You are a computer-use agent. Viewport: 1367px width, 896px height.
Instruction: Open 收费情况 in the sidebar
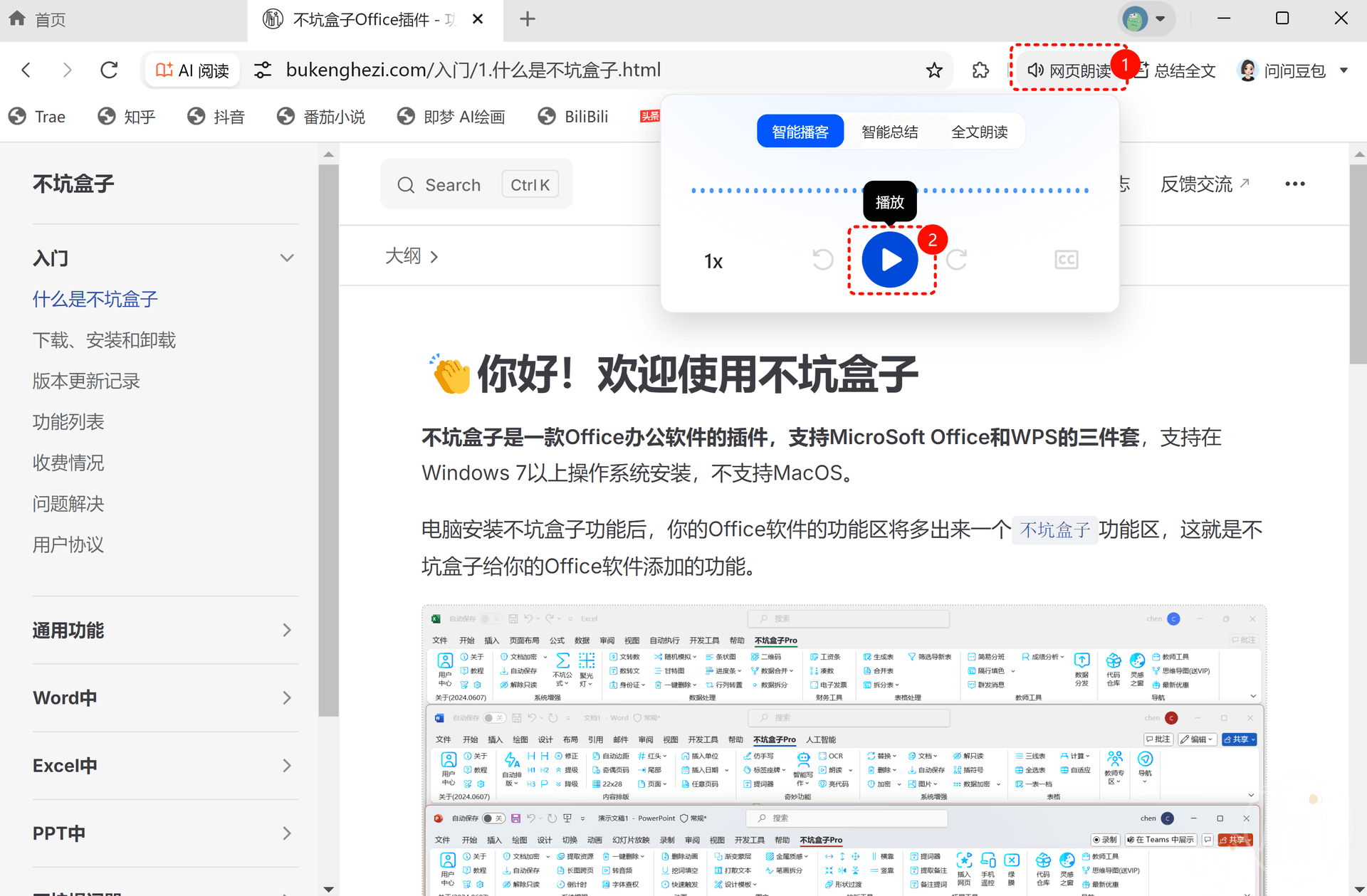pyautogui.click(x=68, y=463)
